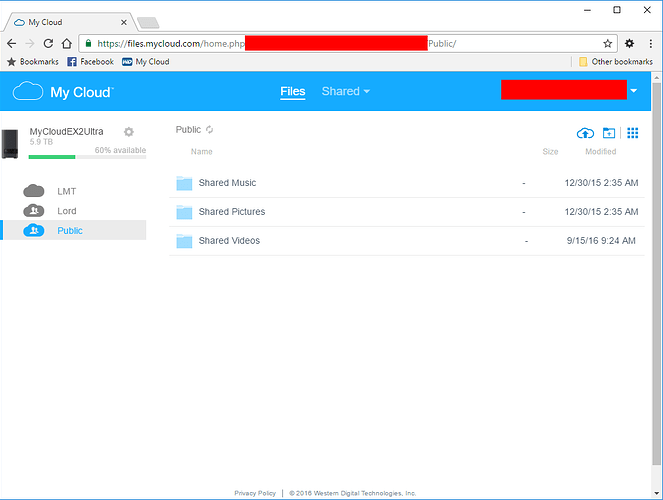Close the My Cloud browser tab
This screenshot has height=500, width=663.
pos(123,22)
